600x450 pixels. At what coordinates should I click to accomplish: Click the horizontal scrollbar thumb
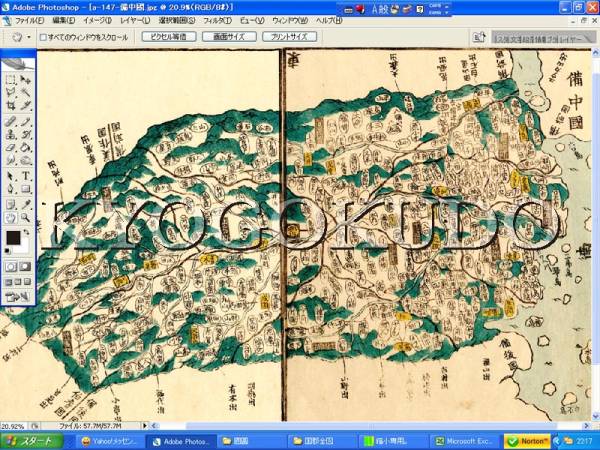tap(371, 426)
